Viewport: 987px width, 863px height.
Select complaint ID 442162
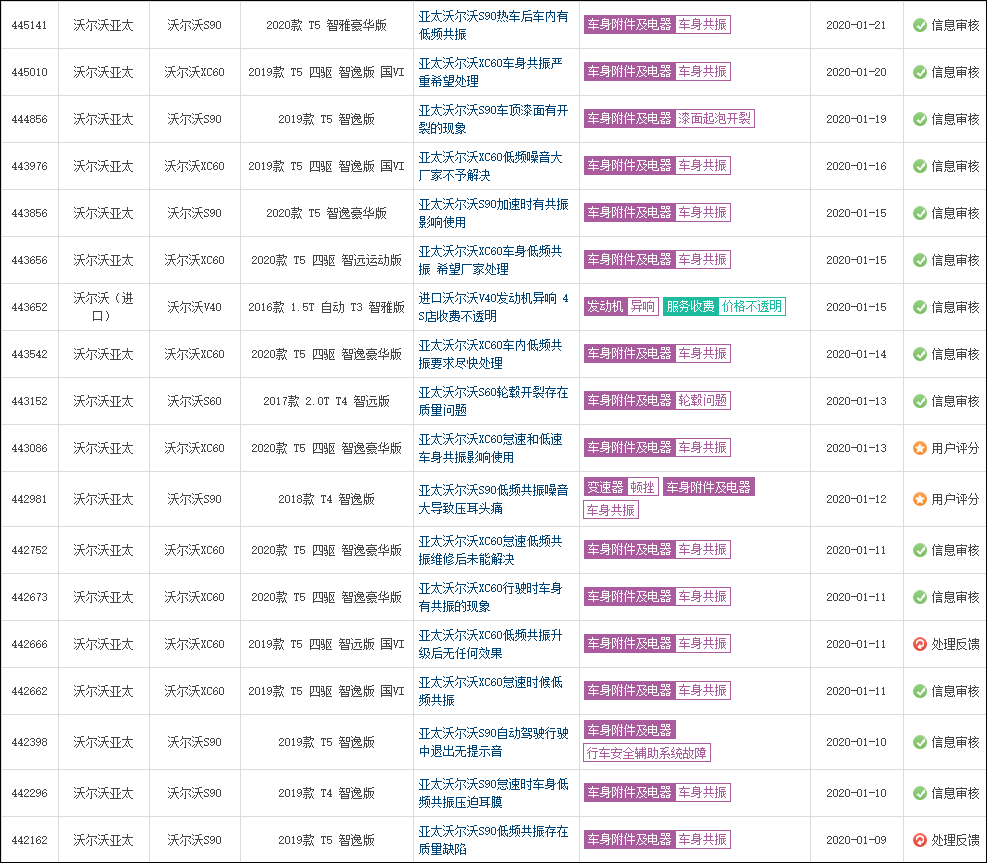pyautogui.click(x=30, y=840)
